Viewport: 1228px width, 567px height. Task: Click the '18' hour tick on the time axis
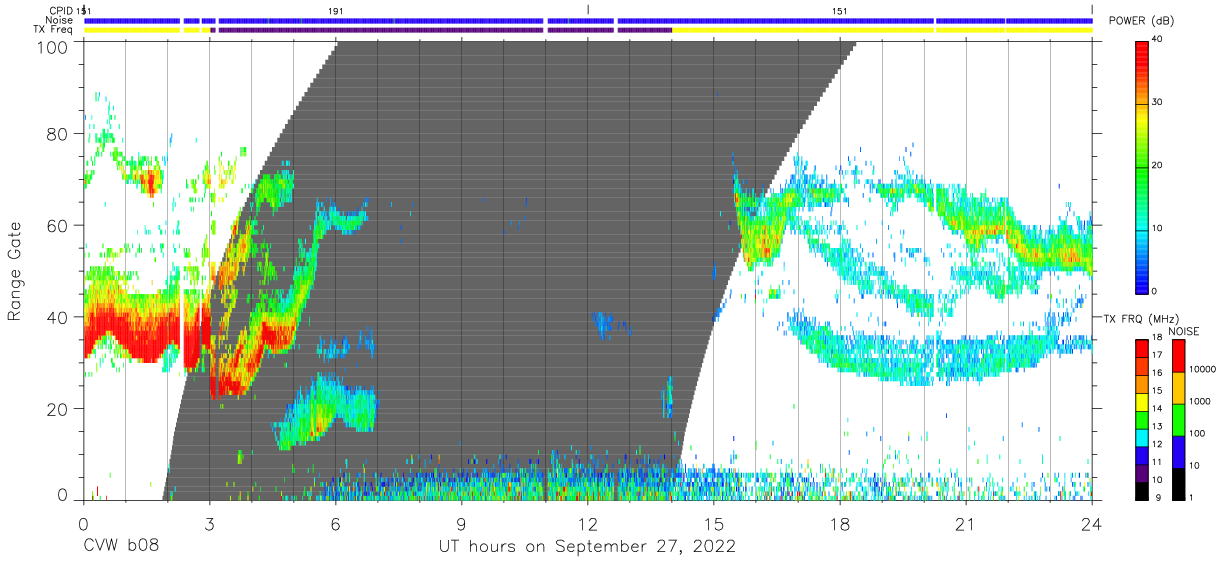[x=839, y=523]
